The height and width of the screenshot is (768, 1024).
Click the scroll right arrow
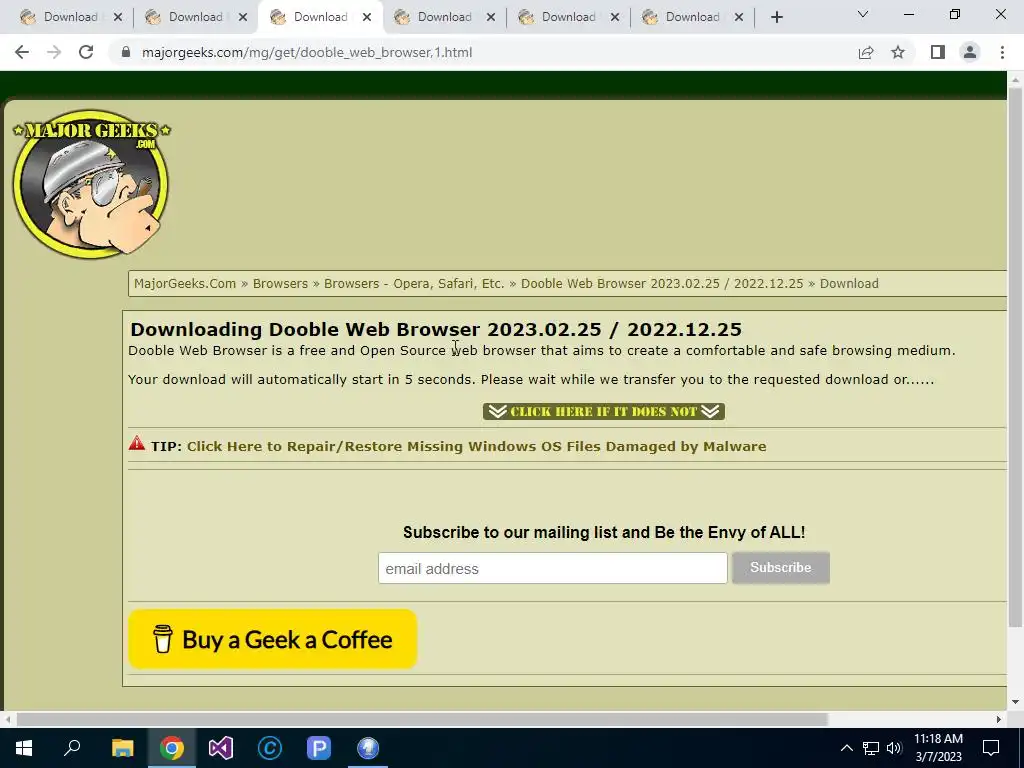tap(999, 719)
